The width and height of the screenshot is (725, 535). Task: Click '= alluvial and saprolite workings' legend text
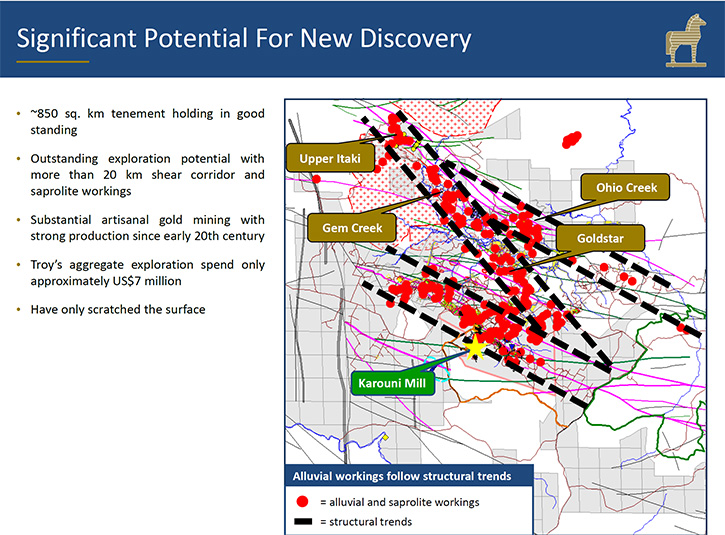click(399, 502)
